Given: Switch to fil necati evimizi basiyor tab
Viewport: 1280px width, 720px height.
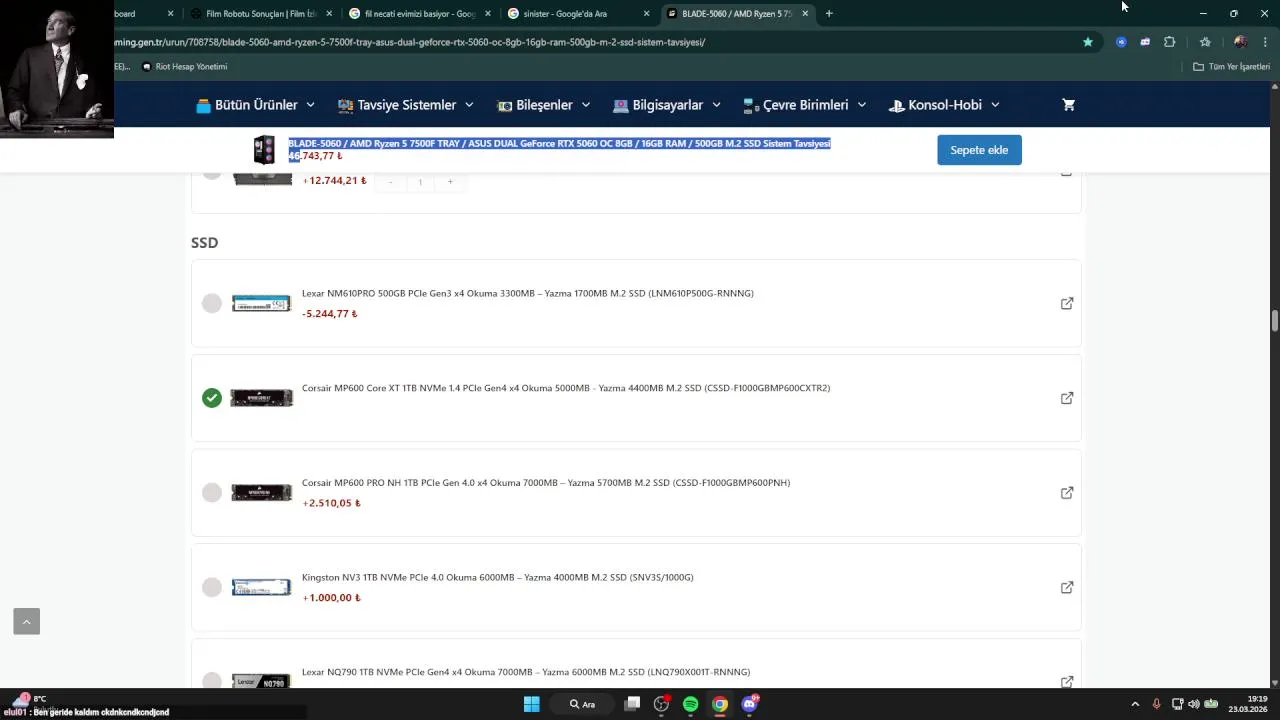Looking at the screenshot, I should 420,14.
